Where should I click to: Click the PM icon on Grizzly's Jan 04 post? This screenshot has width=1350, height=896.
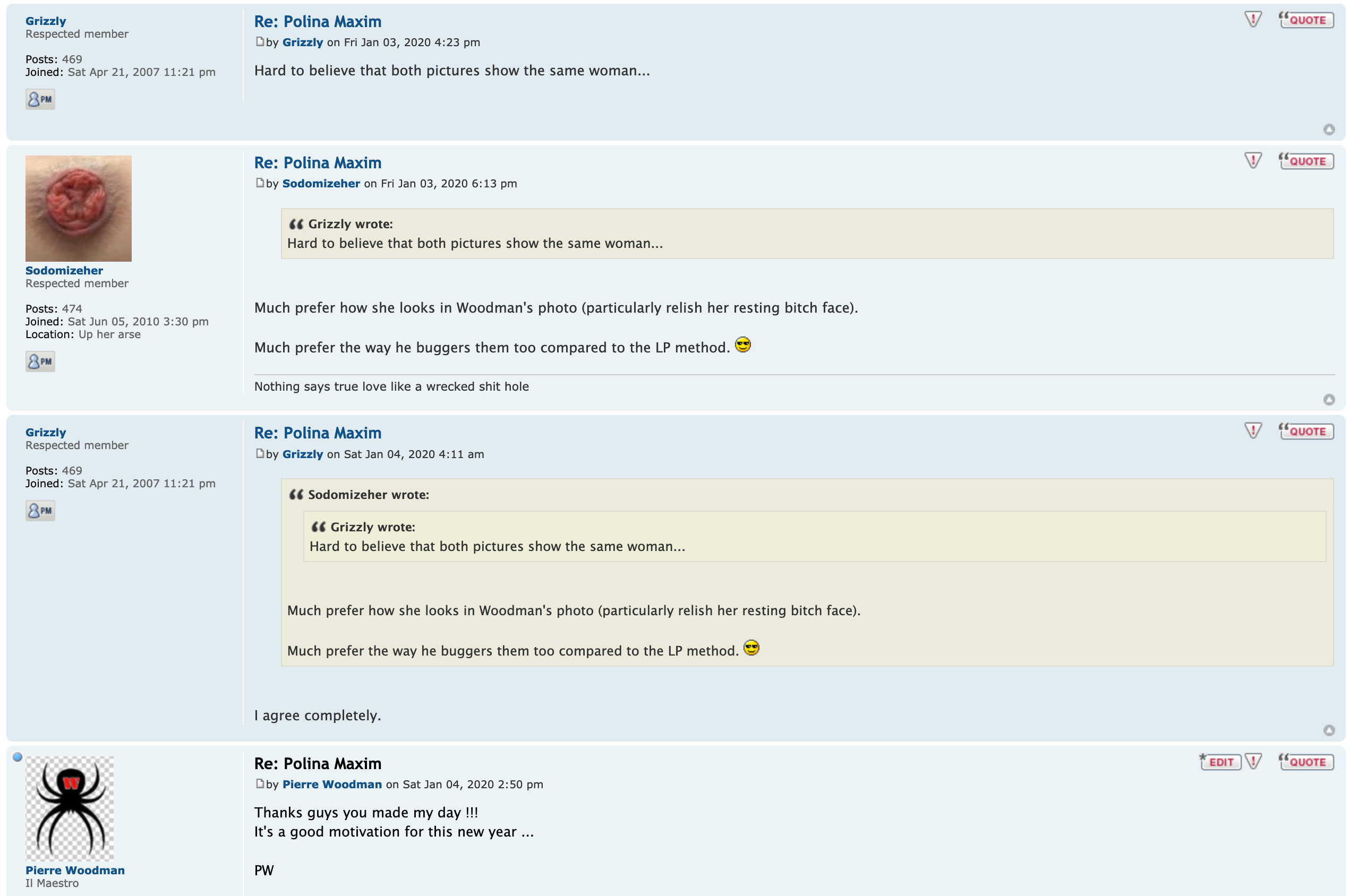40,511
